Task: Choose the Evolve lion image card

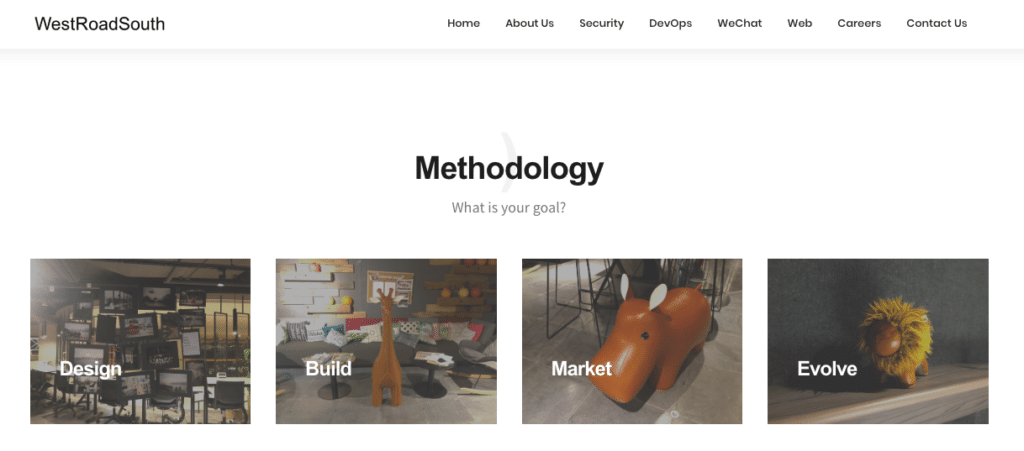Action: tap(878, 341)
